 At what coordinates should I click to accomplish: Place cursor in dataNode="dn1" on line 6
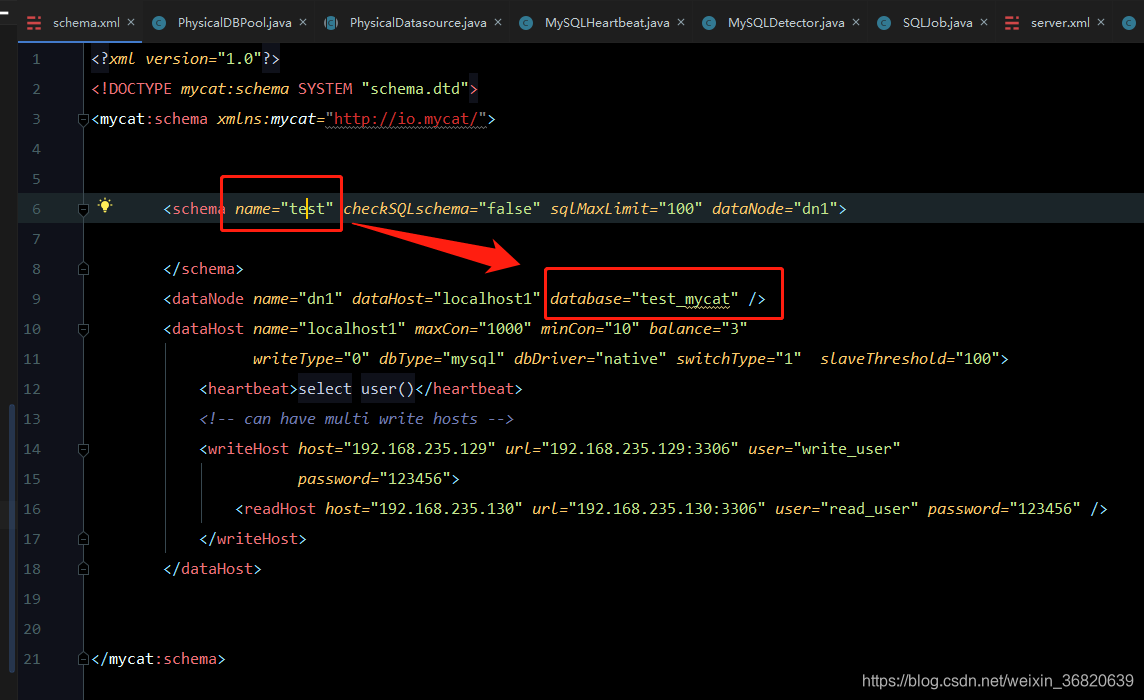[775, 209]
